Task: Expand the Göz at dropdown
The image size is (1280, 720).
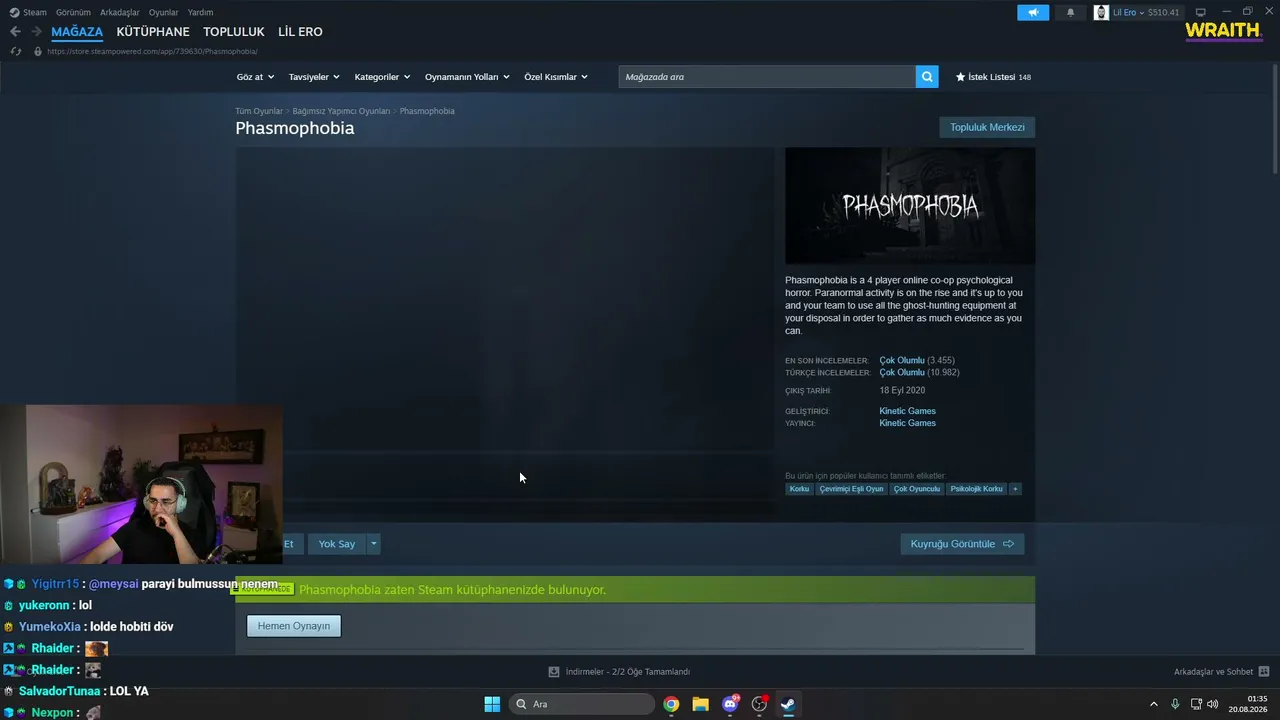Action: [x=255, y=77]
